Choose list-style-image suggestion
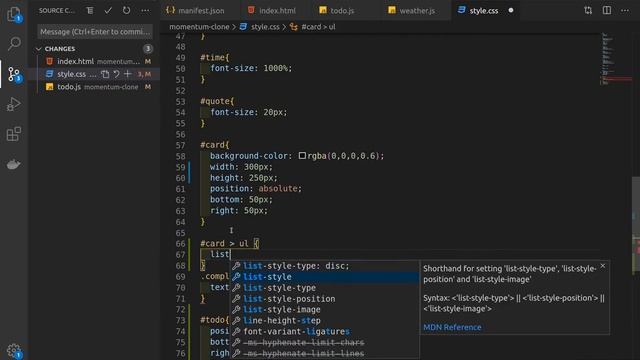 pos(324,309)
